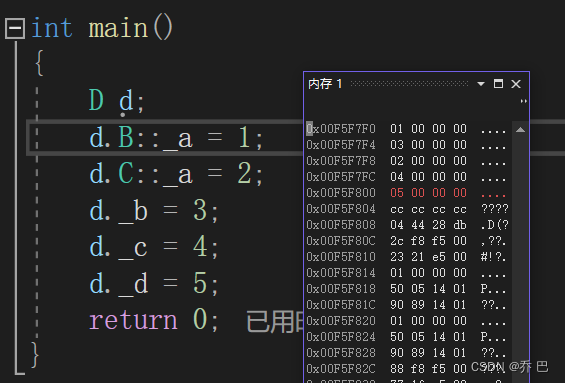Click memory address 0x00F5F7F0
Screen dimensions: 565x383
[341, 129]
